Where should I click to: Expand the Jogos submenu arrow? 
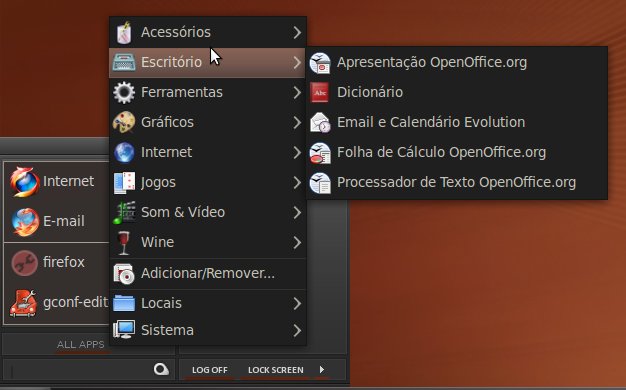[297, 182]
